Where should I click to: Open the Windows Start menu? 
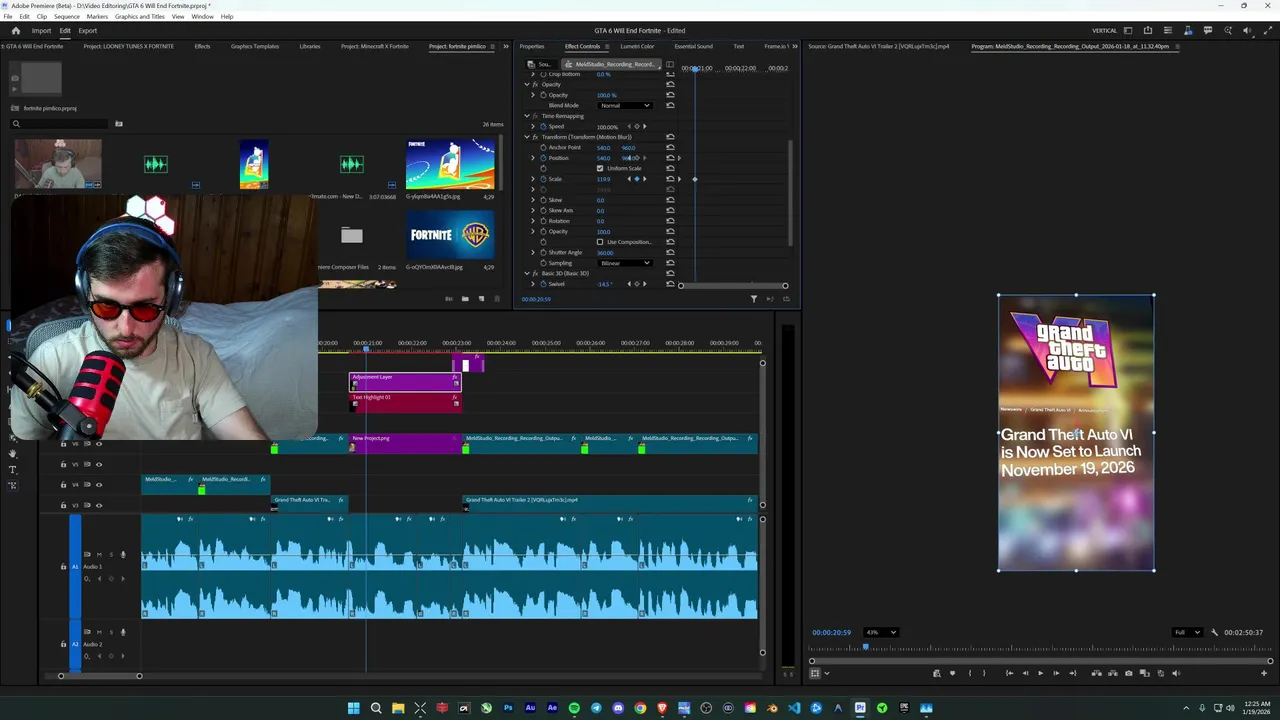tap(354, 708)
